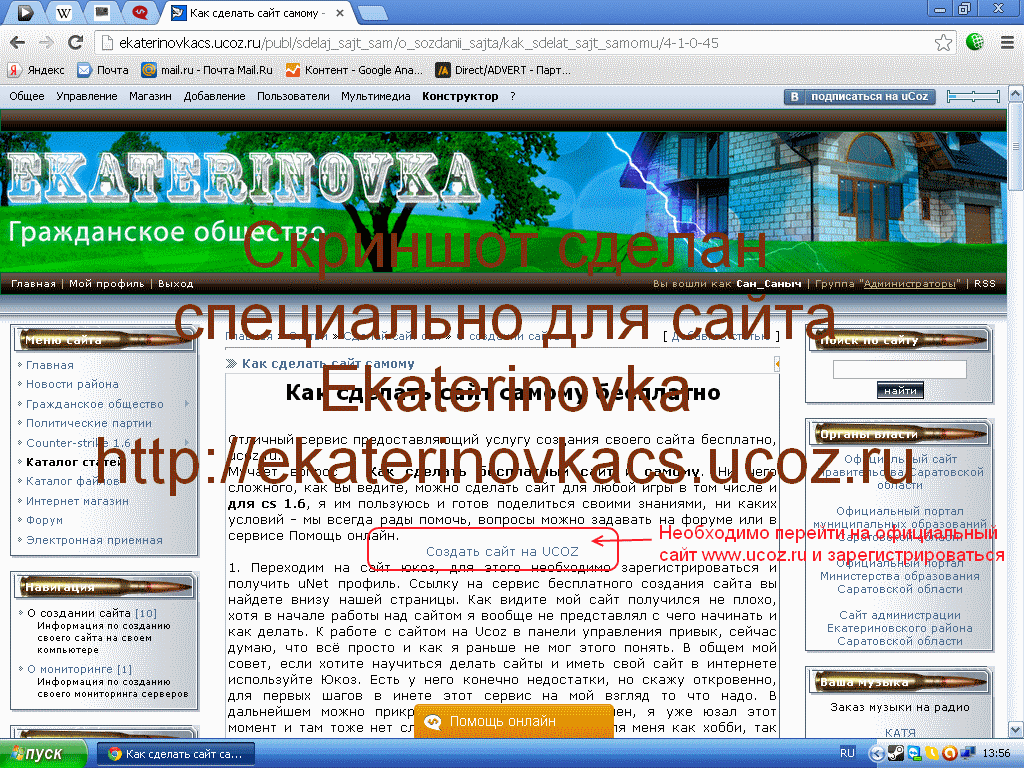Open Мой профиль link
This screenshot has width=1024, height=768.
106,283
